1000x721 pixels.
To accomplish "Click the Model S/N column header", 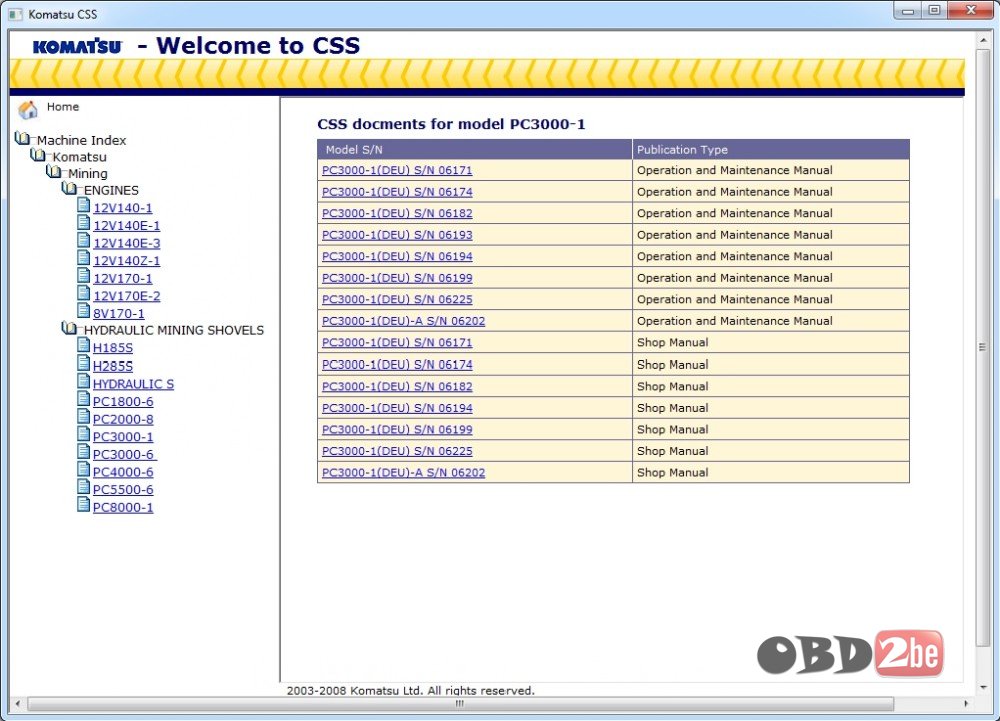I will pyautogui.click(x=474, y=149).
